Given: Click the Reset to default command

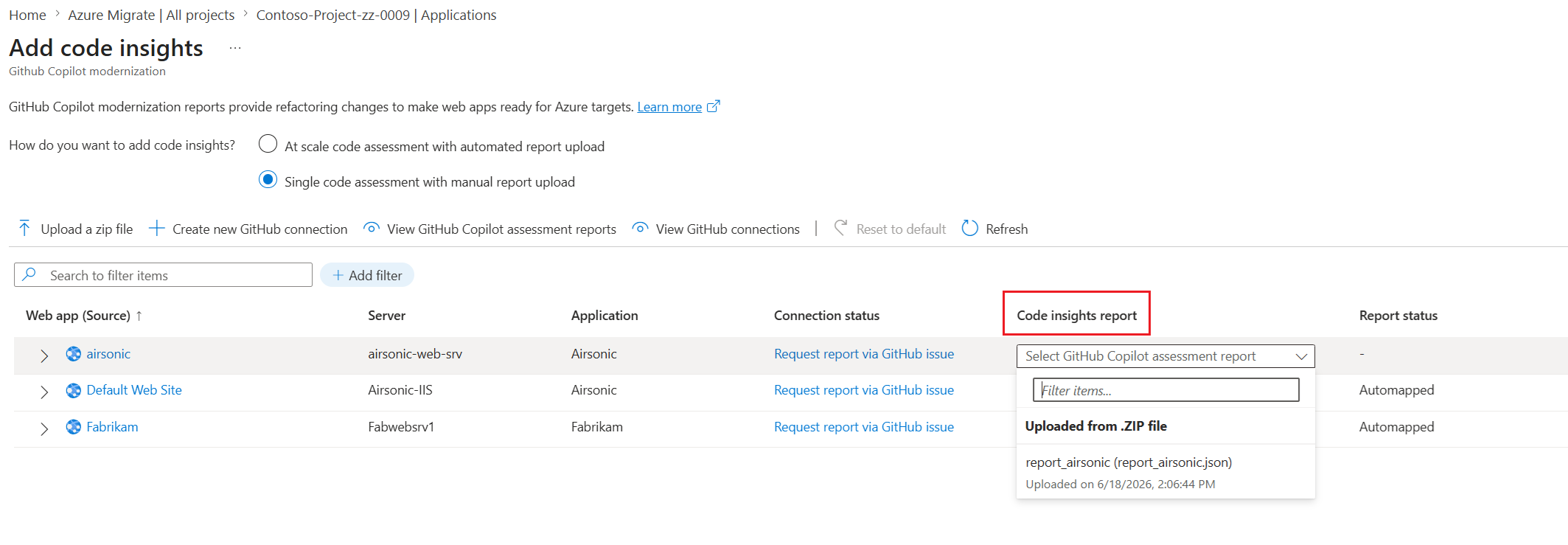Looking at the screenshot, I should (x=890, y=229).
